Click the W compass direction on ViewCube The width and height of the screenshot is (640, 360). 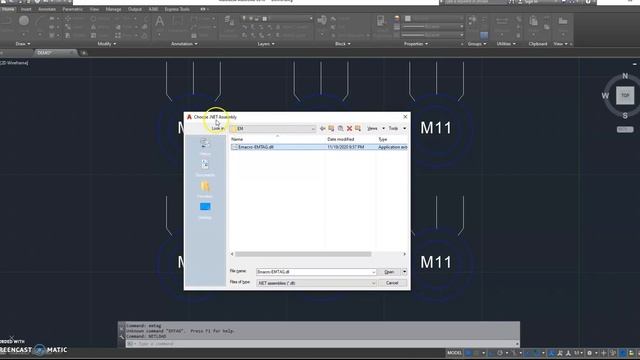[605, 96]
